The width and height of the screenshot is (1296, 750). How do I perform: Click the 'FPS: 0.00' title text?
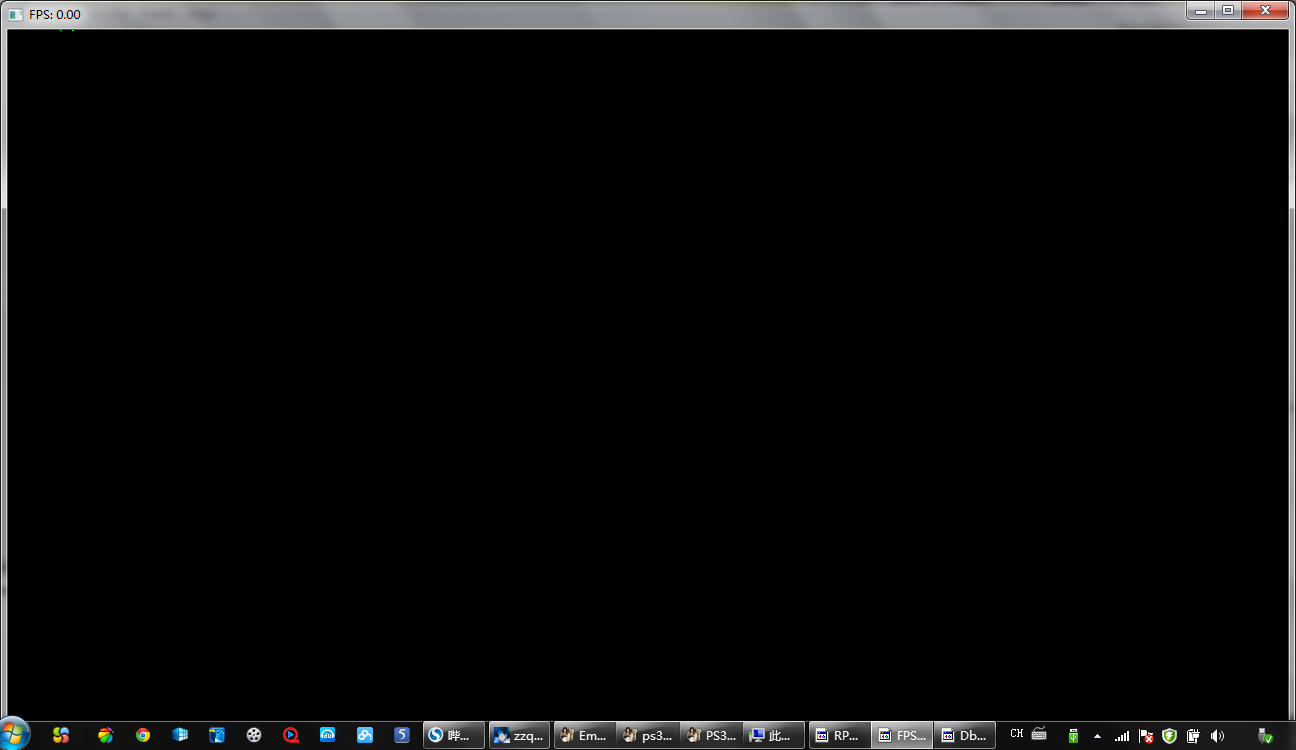tap(55, 15)
